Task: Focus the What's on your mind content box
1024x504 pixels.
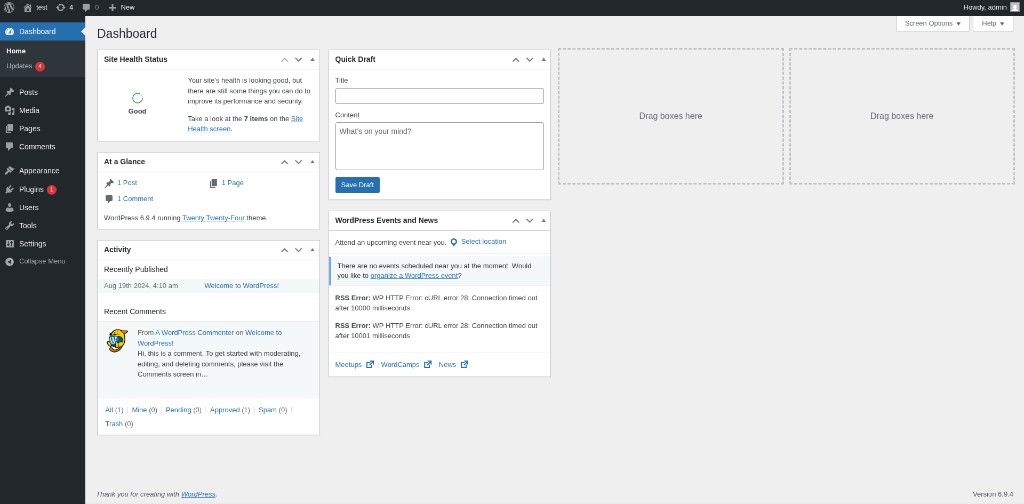Action: pyautogui.click(x=440, y=146)
